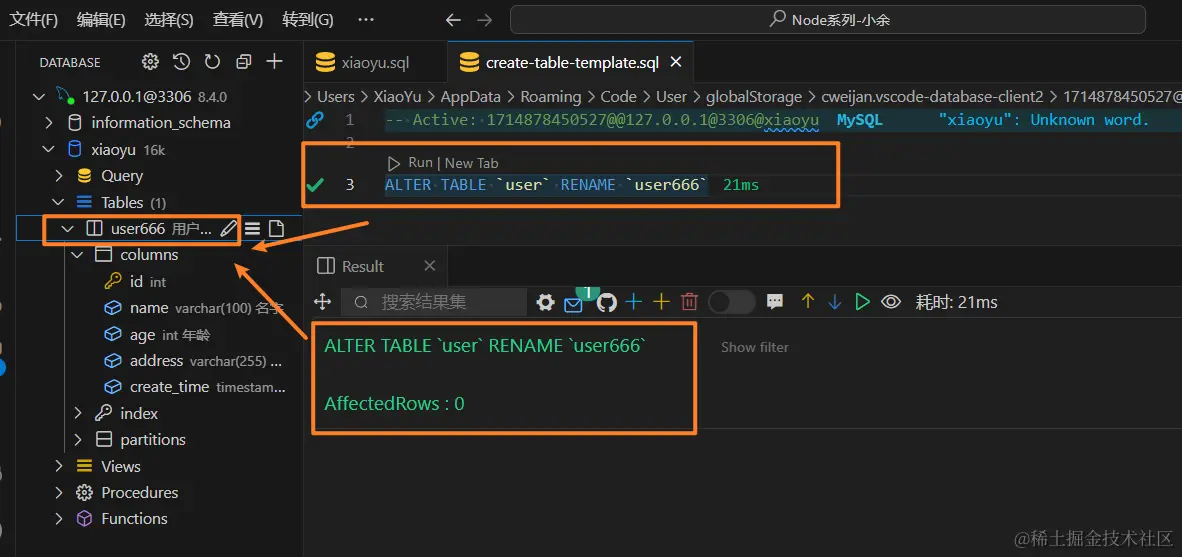Run query with green play icon
The height and width of the screenshot is (557, 1182).
862,302
